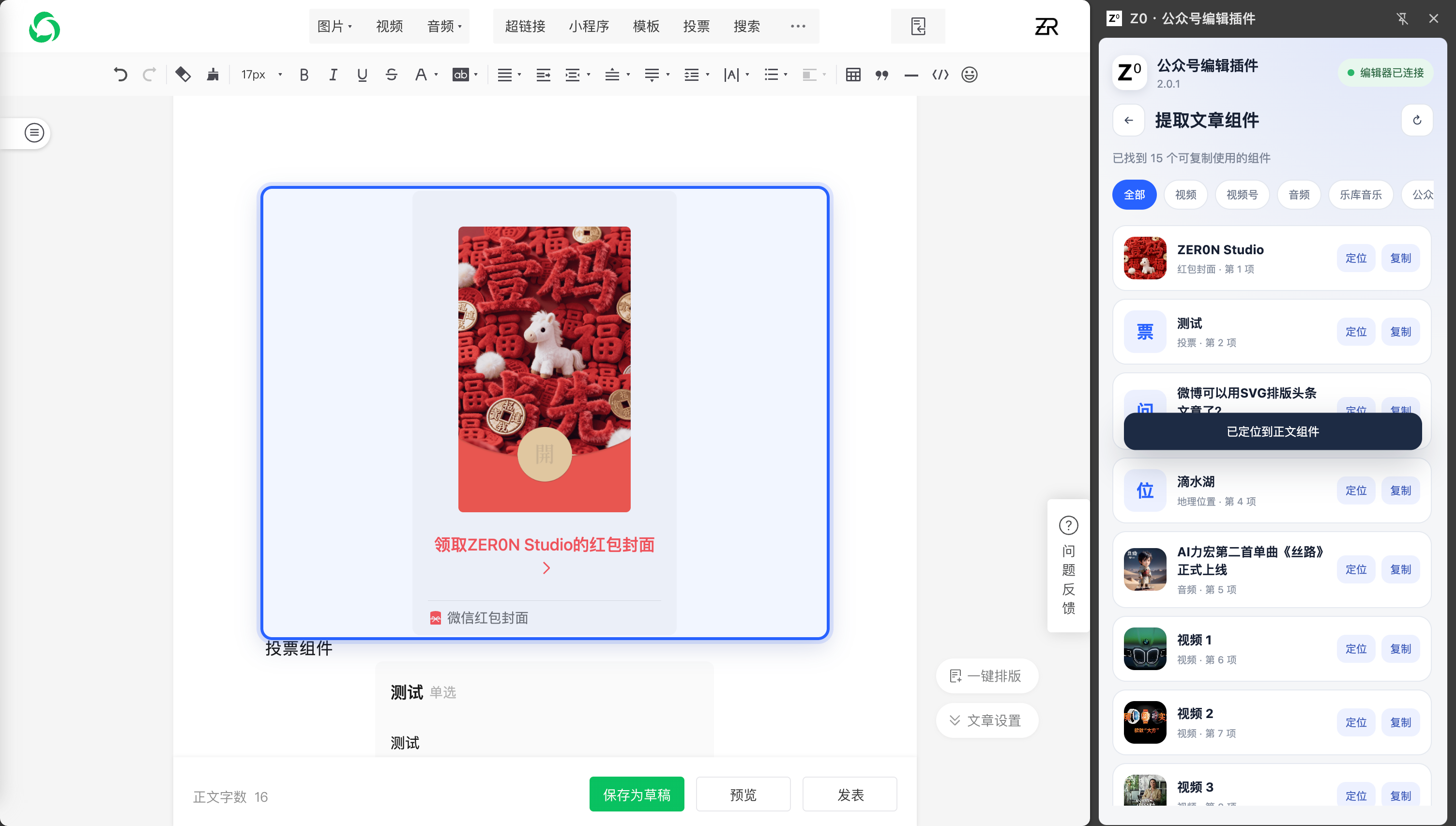Expand 文章设置 section
The height and width of the screenshot is (826, 1456).
pos(986,720)
